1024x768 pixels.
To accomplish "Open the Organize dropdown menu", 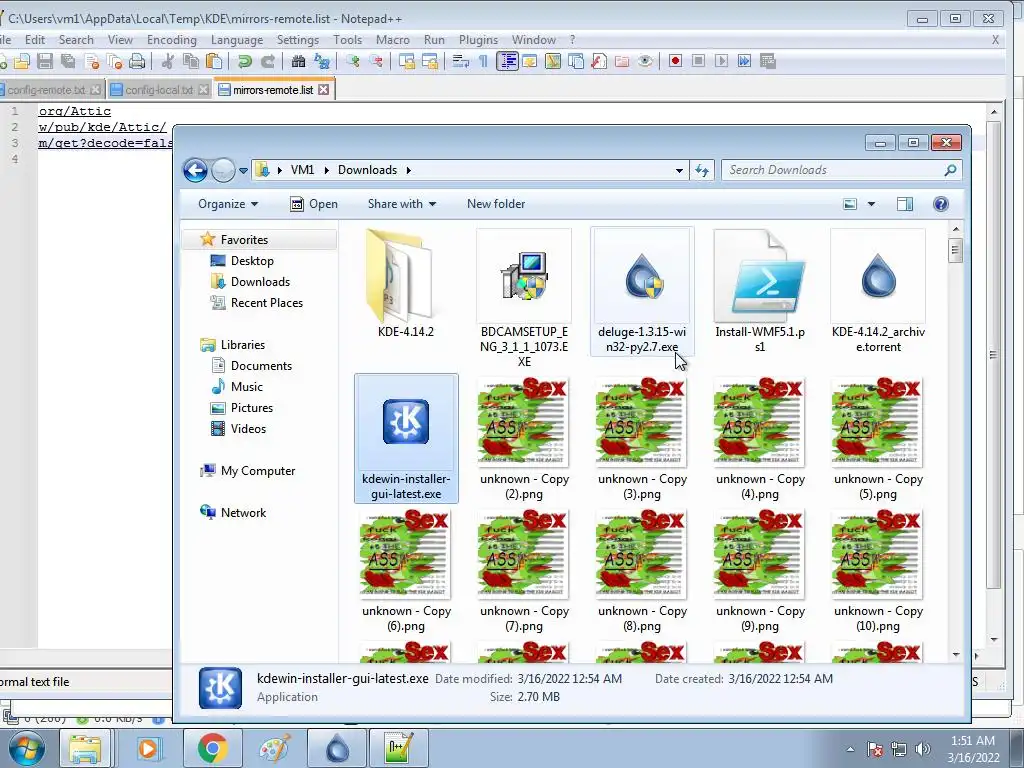I will pos(228,204).
